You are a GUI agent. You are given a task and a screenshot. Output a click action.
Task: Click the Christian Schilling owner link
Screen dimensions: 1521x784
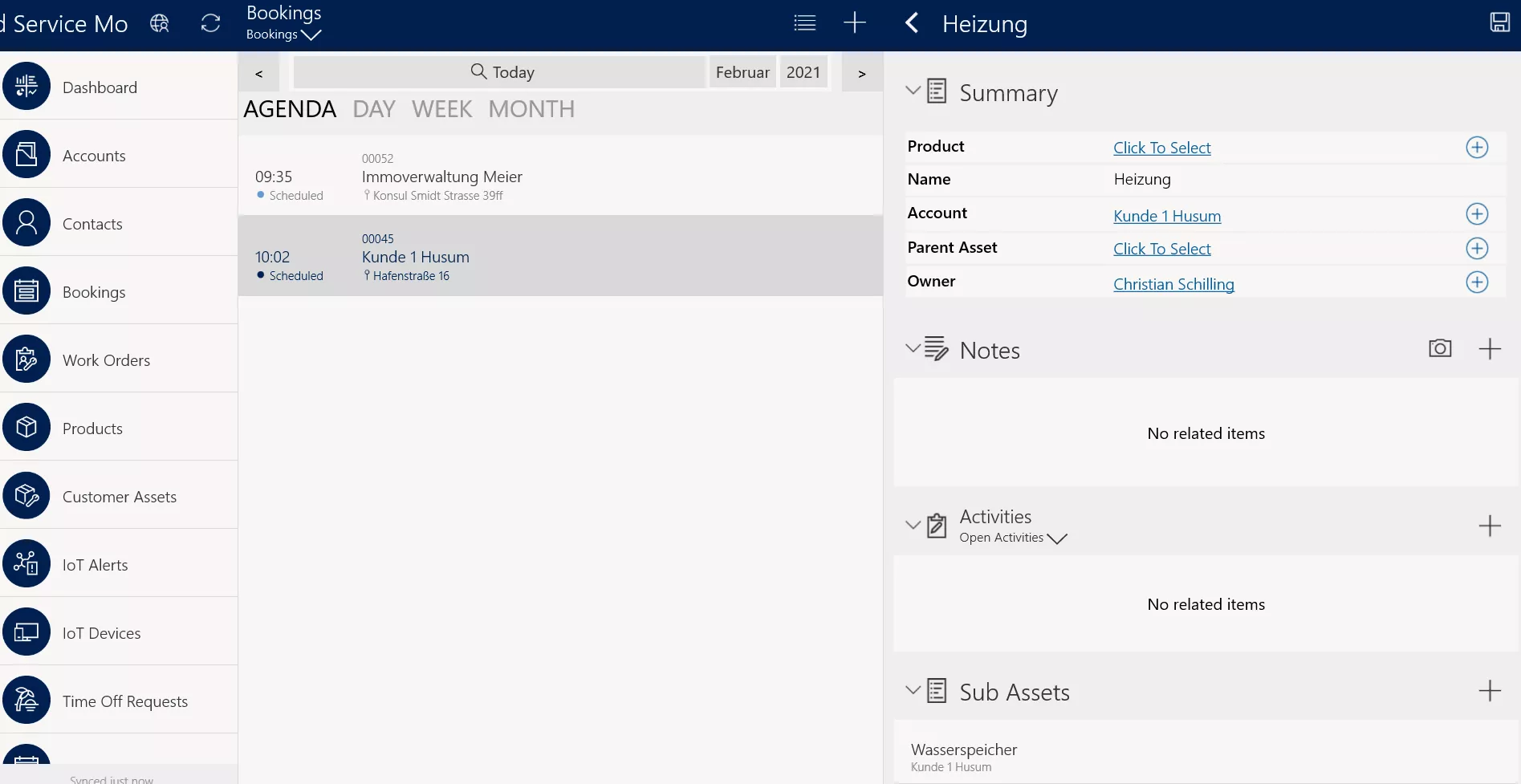tap(1173, 284)
